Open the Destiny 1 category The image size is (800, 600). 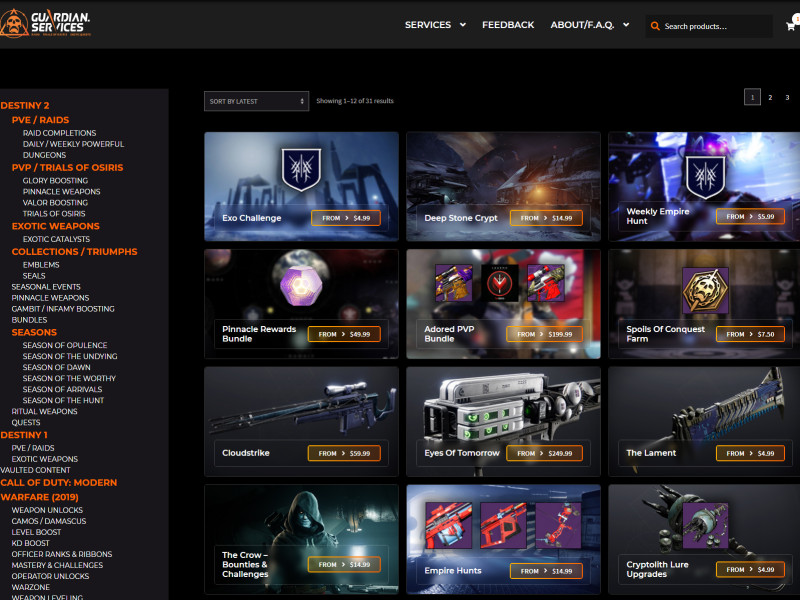(24, 435)
